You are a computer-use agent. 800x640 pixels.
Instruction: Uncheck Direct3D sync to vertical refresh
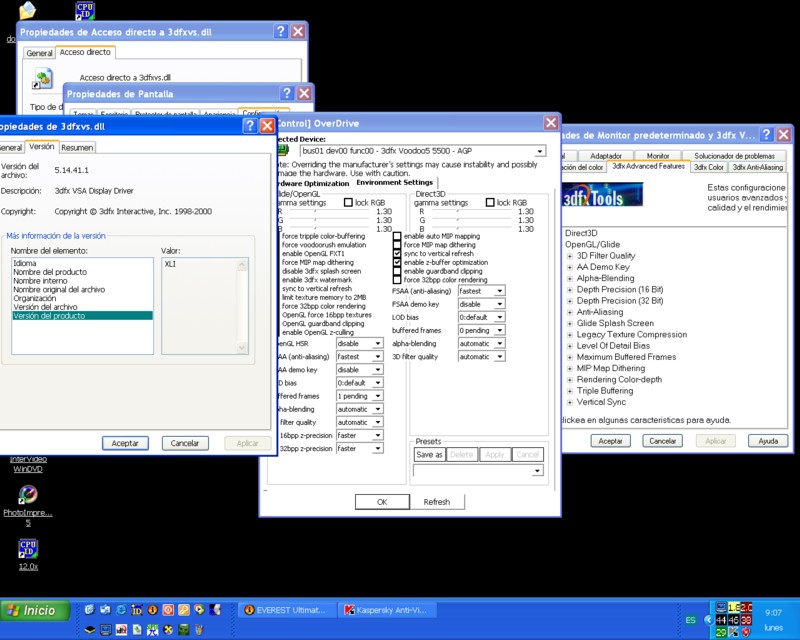397,254
